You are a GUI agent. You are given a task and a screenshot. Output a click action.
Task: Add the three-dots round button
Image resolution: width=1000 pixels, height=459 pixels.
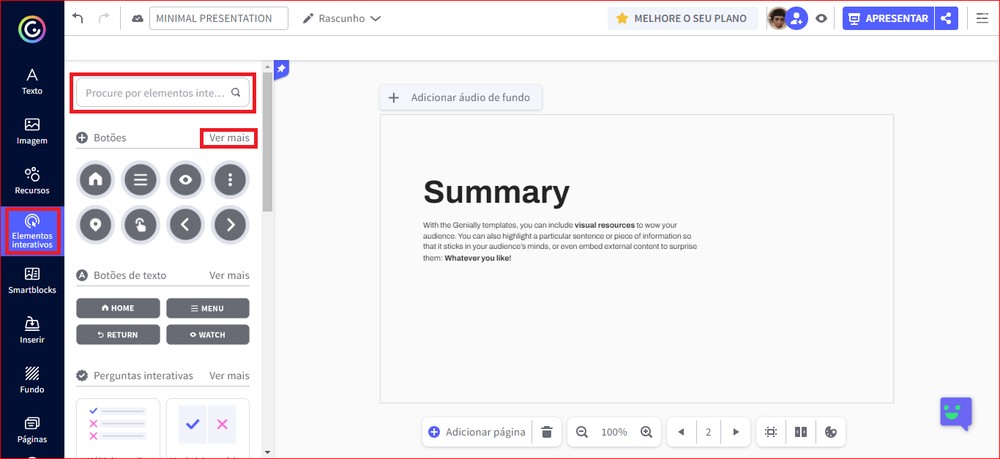coord(230,180)
